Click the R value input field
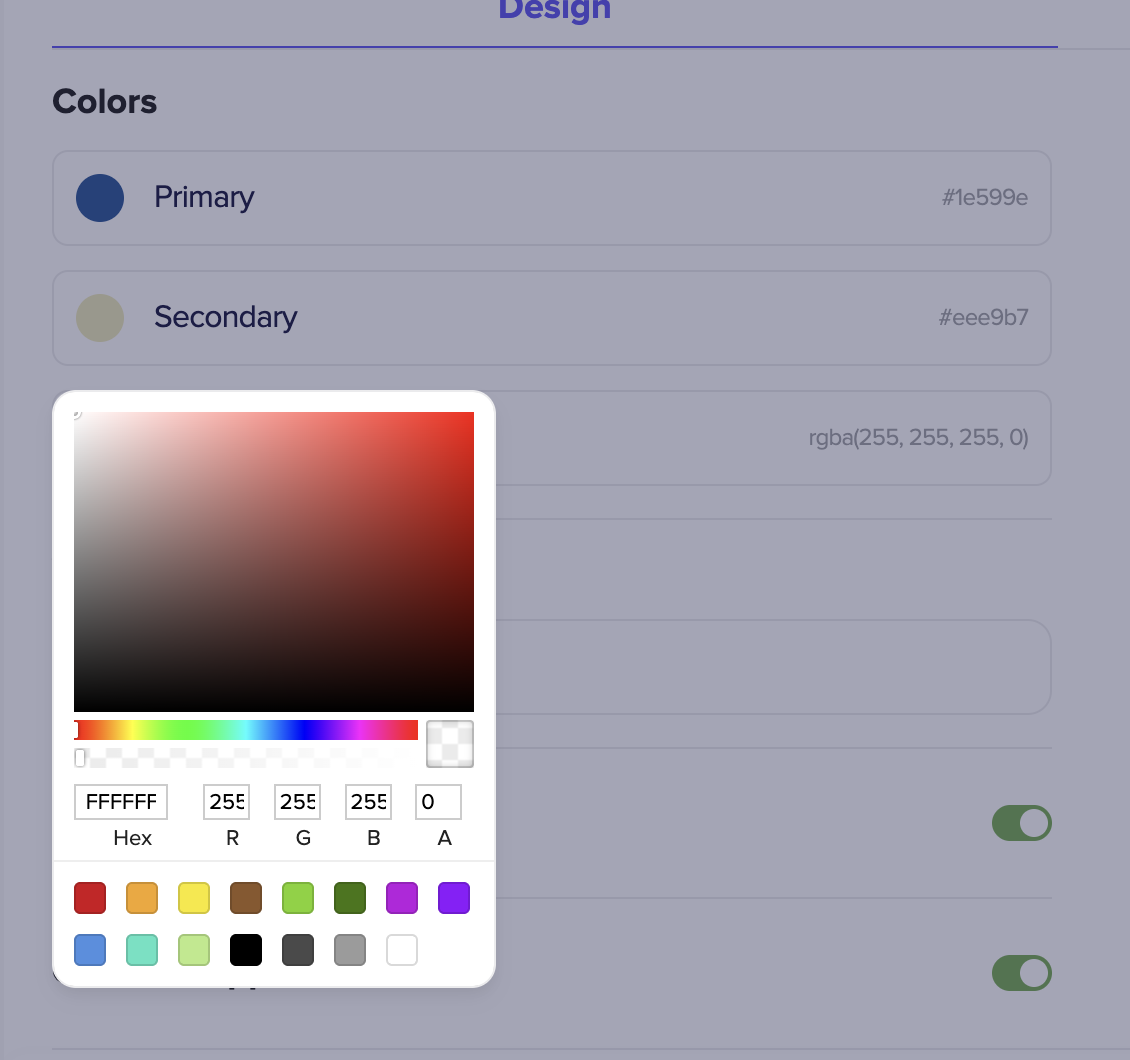1130x1060 pixels. coord(226,801)
